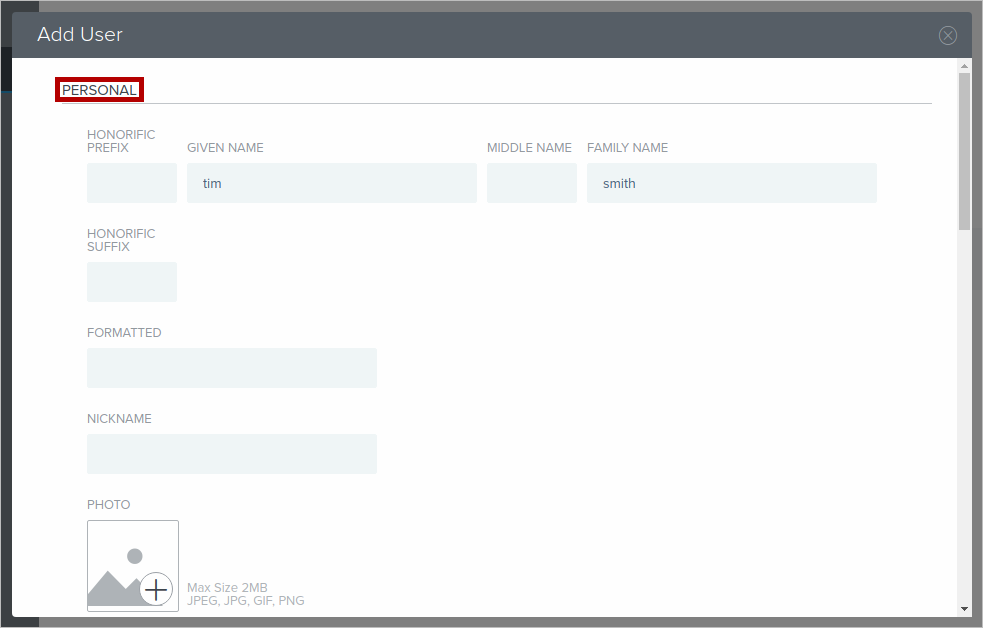The width and height of the screenshot is (983, 628).
Task: Click the Max Size 2MB hint text
Action: (227, 587)
